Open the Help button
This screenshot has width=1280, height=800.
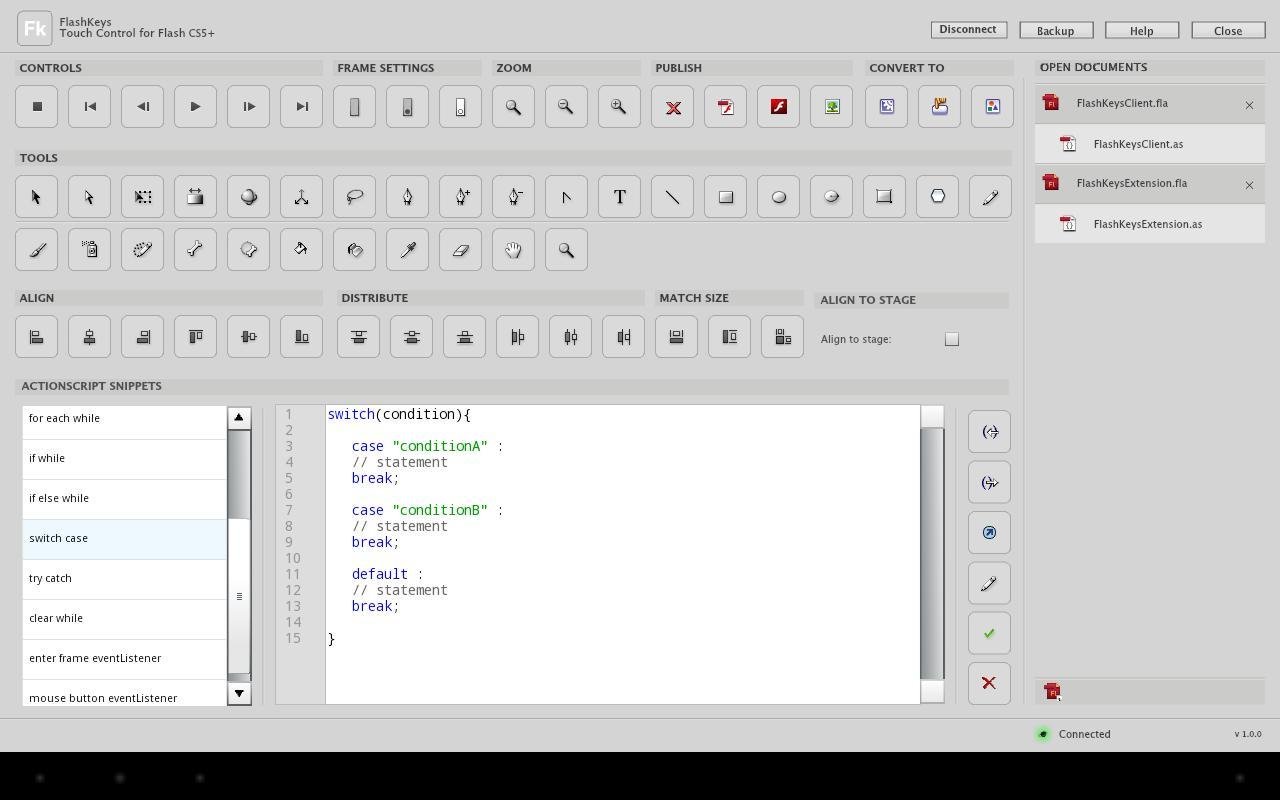(x=1142, y=30)
